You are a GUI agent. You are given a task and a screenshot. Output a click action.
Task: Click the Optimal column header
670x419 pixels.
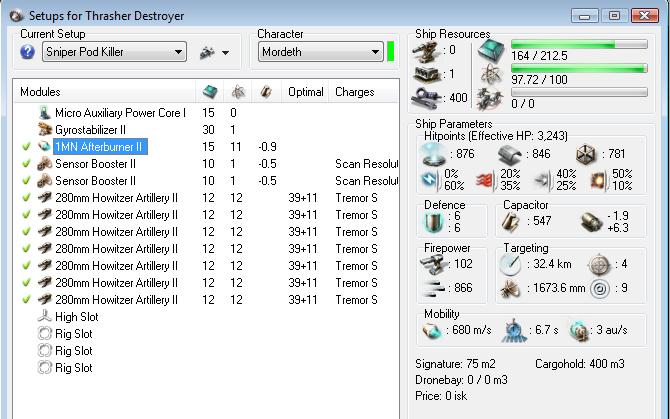point(306,92)
